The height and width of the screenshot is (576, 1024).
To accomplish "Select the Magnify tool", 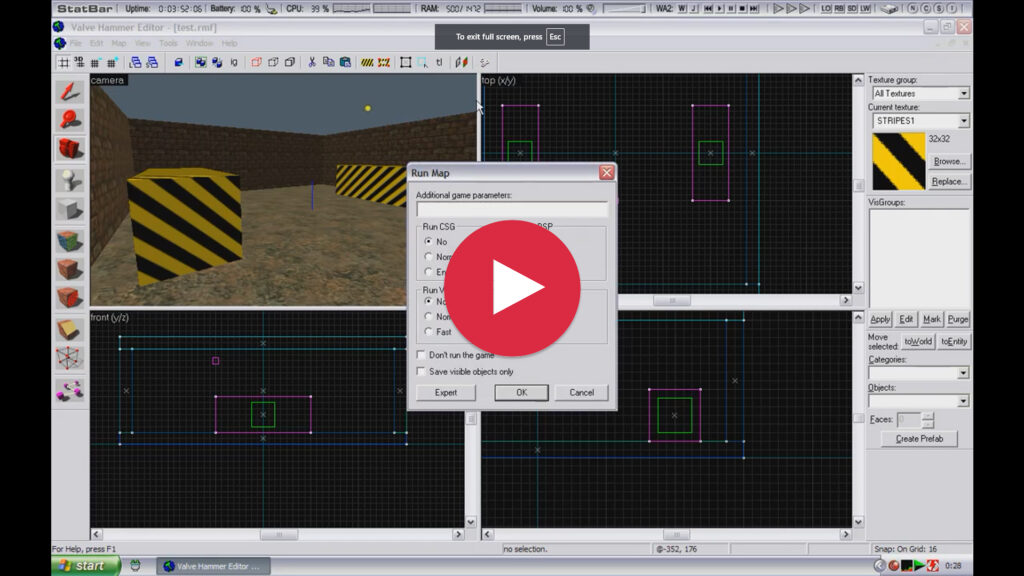I will click(69, 120).
